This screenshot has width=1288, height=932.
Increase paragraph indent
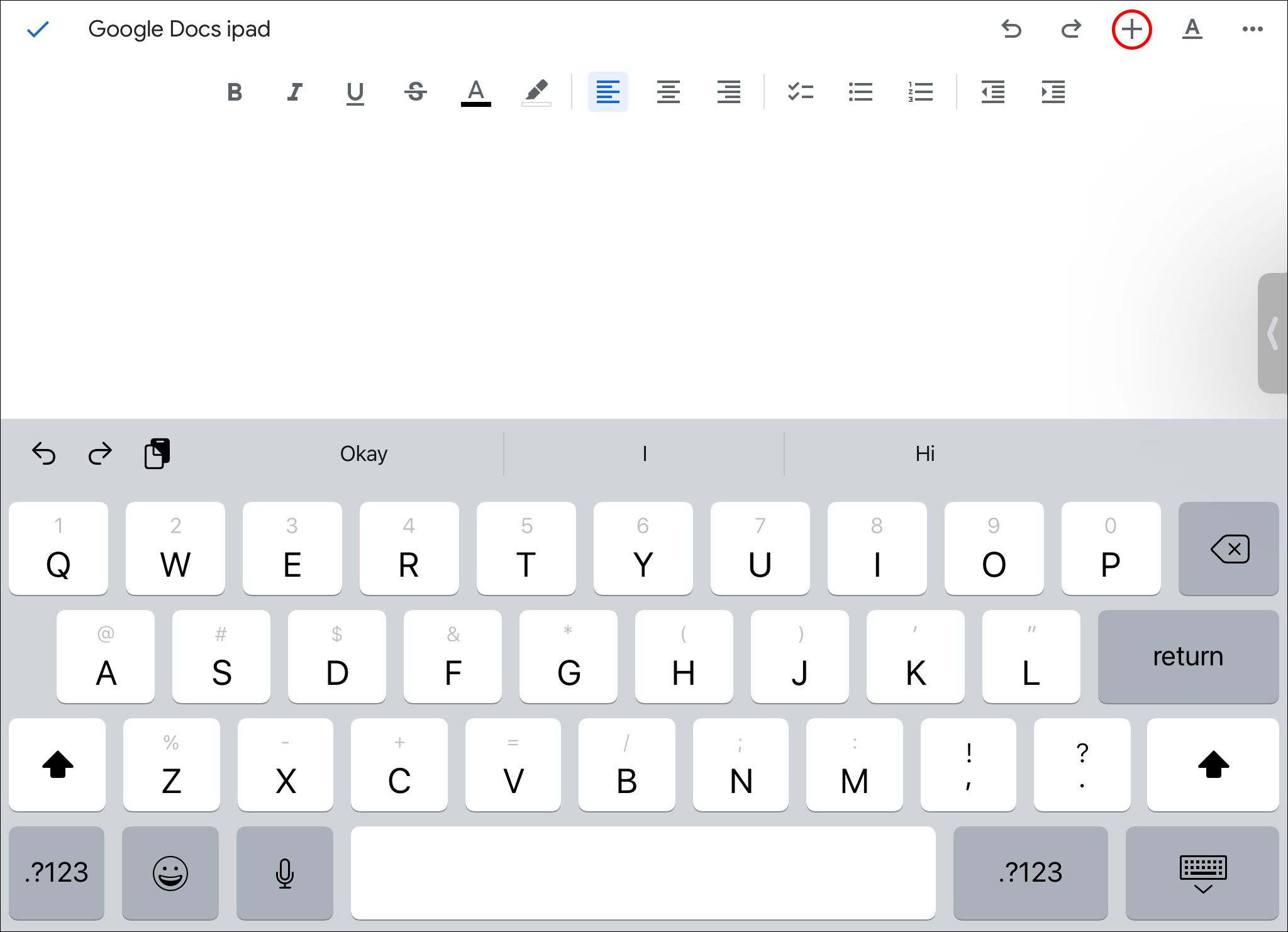point(1053,92)
